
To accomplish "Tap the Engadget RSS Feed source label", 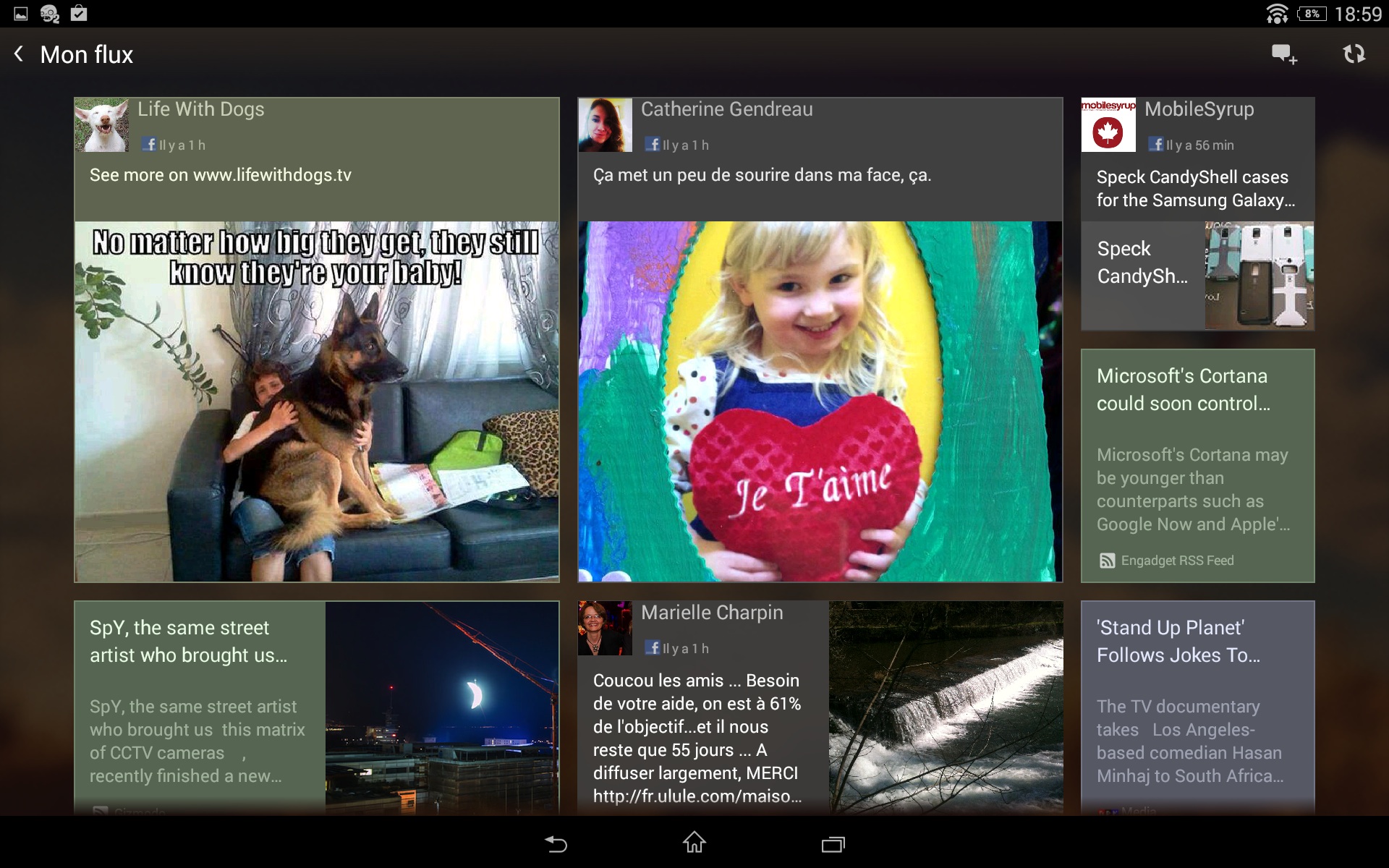I will (1176, 561).
